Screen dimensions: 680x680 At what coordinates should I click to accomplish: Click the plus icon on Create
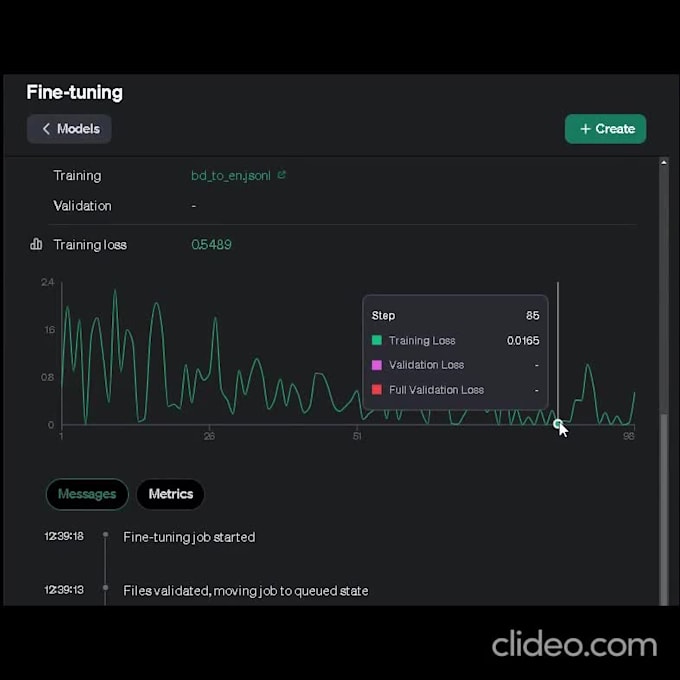pos(585,129)
